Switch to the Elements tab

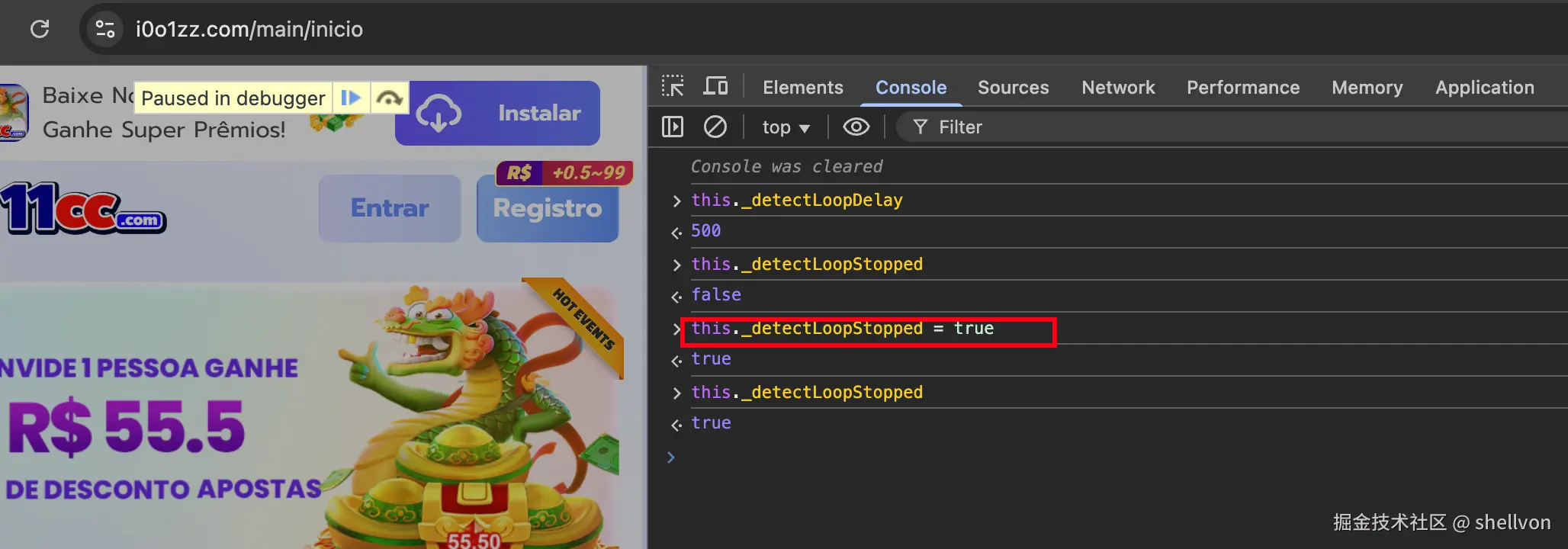pos(802,87)
